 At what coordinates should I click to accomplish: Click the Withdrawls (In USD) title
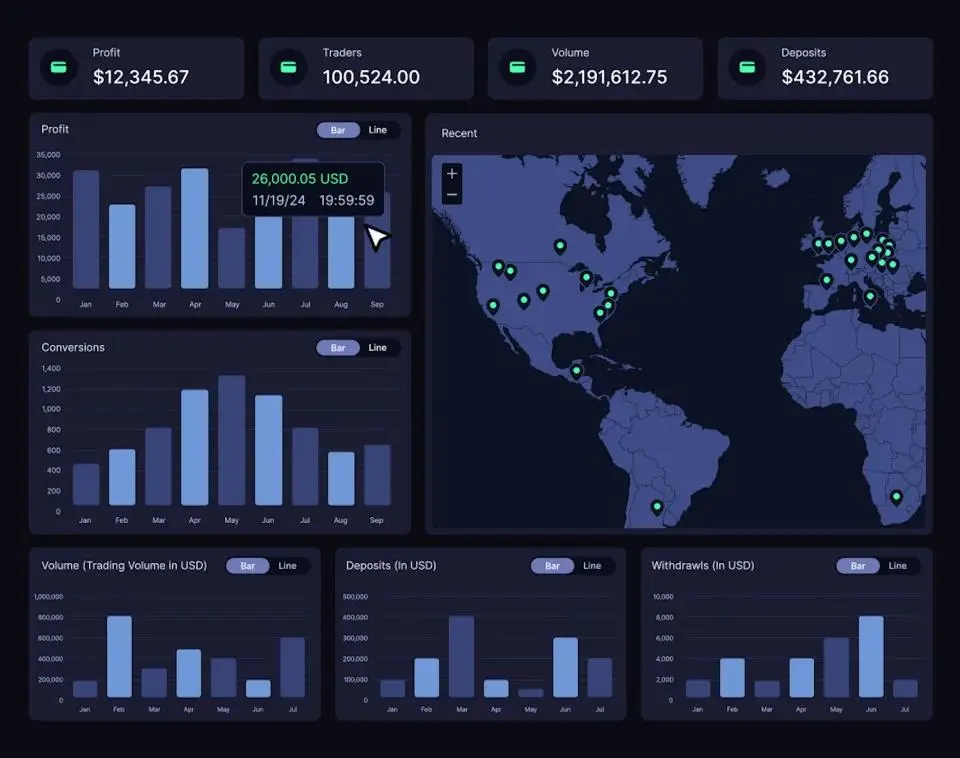(x=703, y=566)
